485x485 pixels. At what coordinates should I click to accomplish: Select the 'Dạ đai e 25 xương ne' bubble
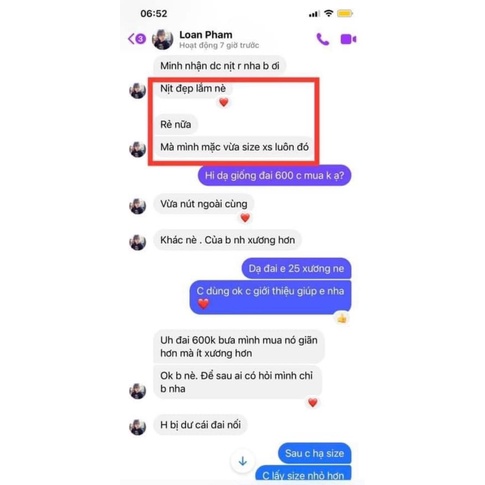296,269
